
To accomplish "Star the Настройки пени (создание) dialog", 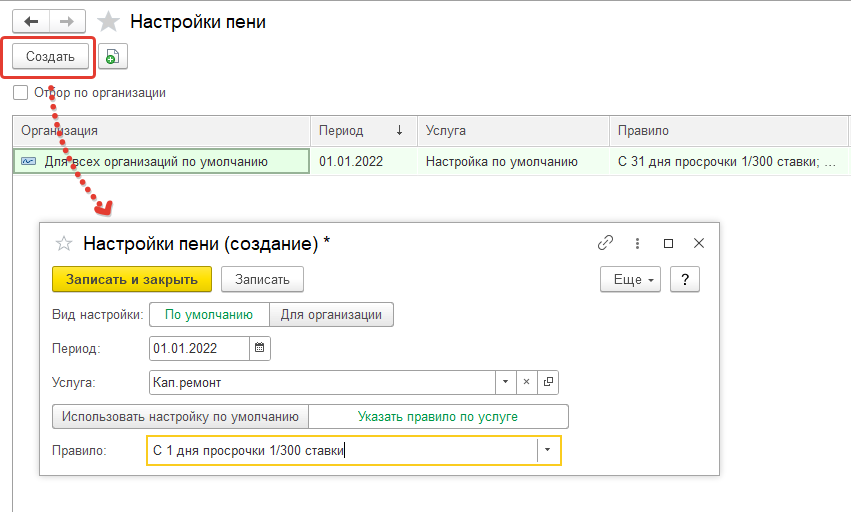I will [64, 243].
